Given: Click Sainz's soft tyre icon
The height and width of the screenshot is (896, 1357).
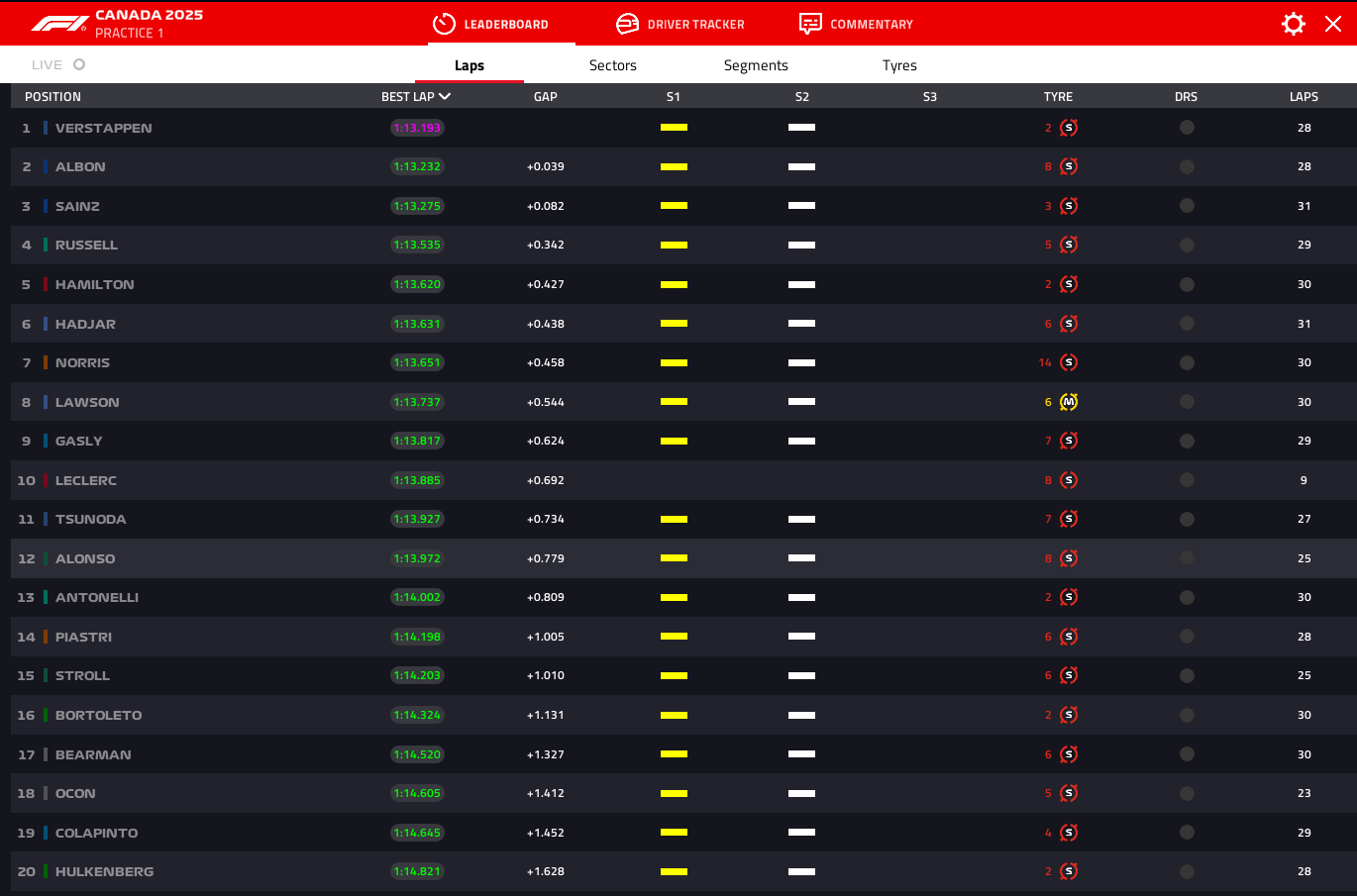Looking at the screenshot, I should pyautogui.click(x=1069, y=206).
